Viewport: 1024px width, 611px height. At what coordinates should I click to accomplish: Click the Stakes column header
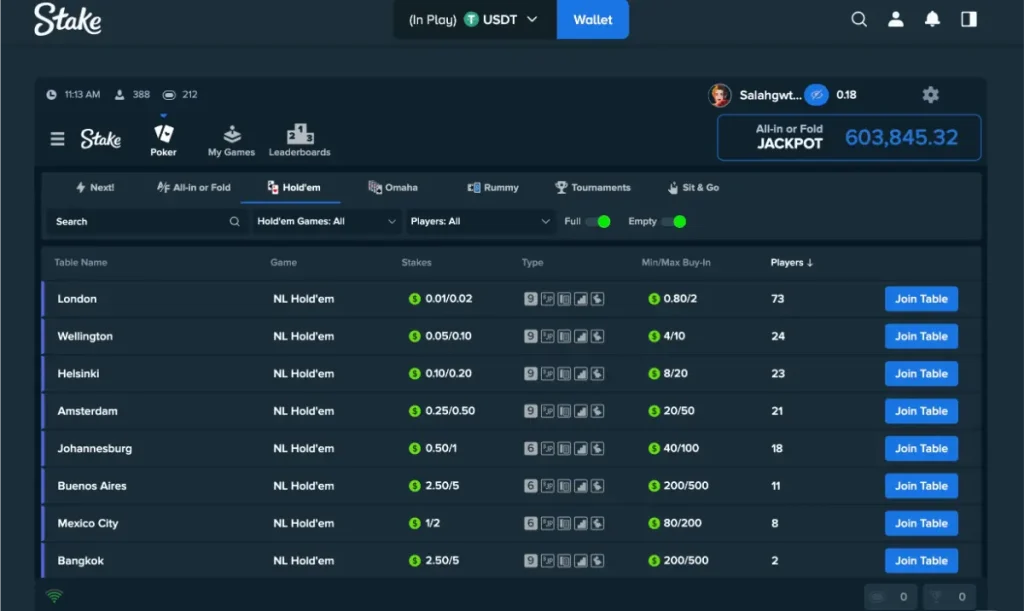(x=416, y=262)
